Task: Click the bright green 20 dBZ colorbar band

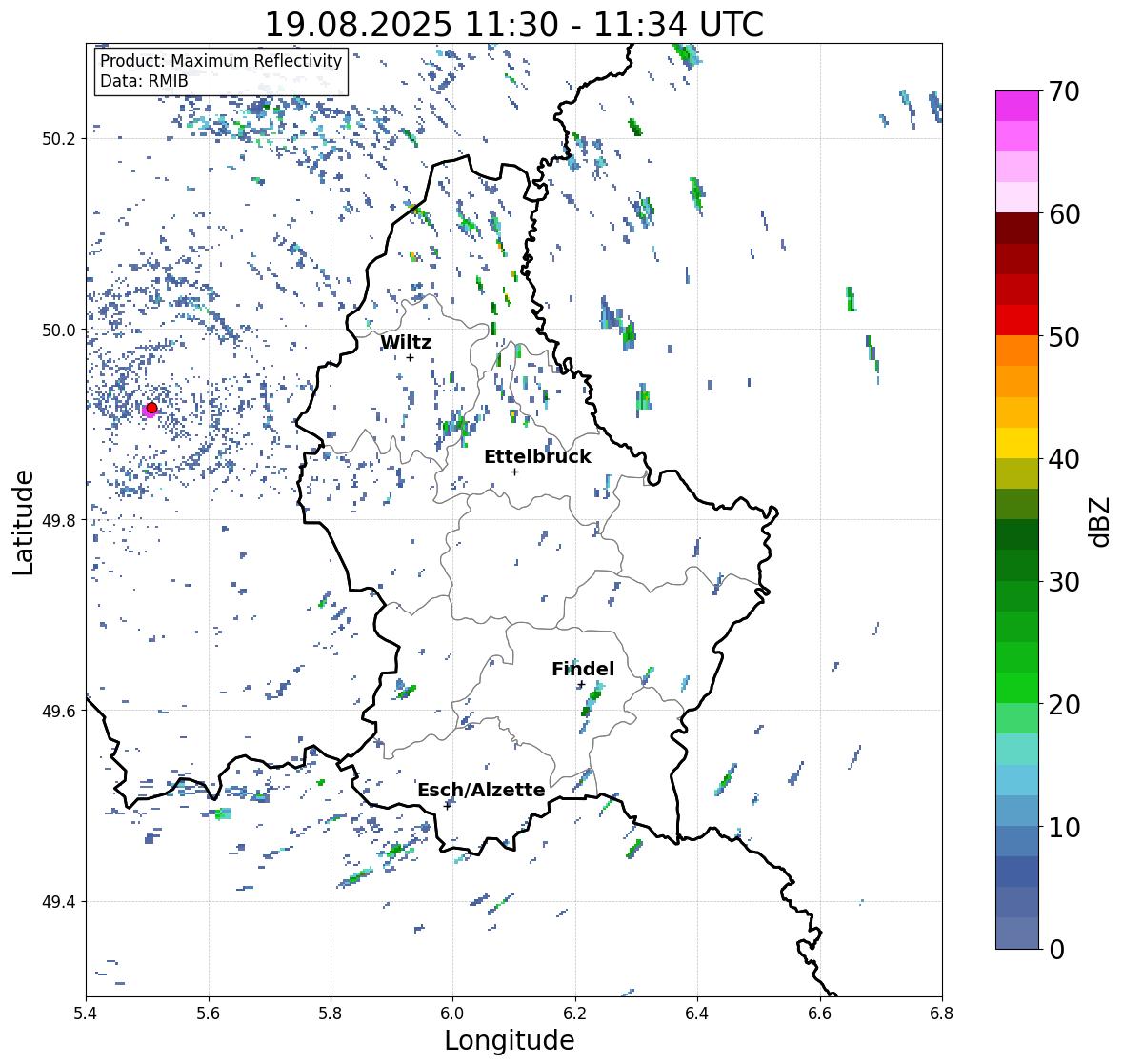Action: [x=1017, y=688]
